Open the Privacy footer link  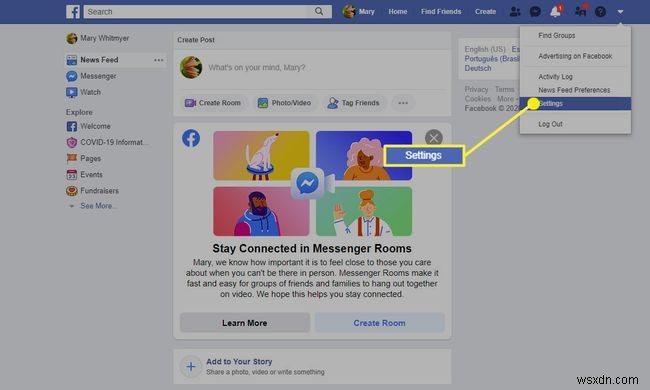click(476, 90)
